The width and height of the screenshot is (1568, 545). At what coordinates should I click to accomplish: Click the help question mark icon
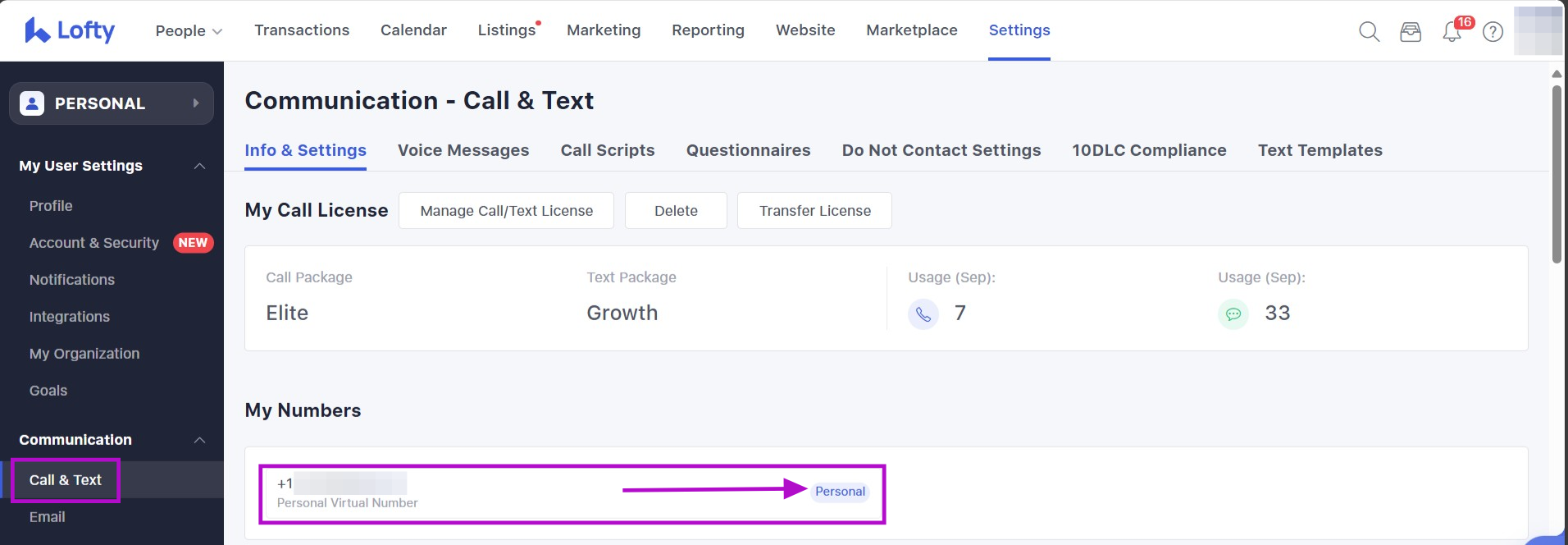pos(1493,32)
